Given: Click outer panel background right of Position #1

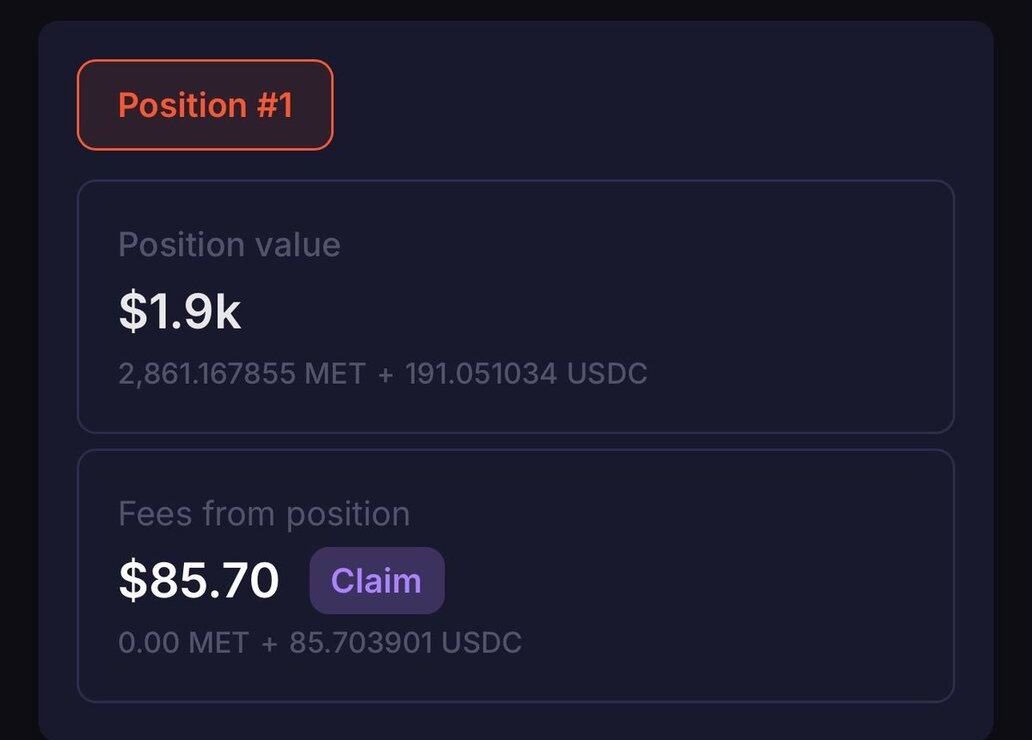Looking at the screenshot, I should click(650, 105).
